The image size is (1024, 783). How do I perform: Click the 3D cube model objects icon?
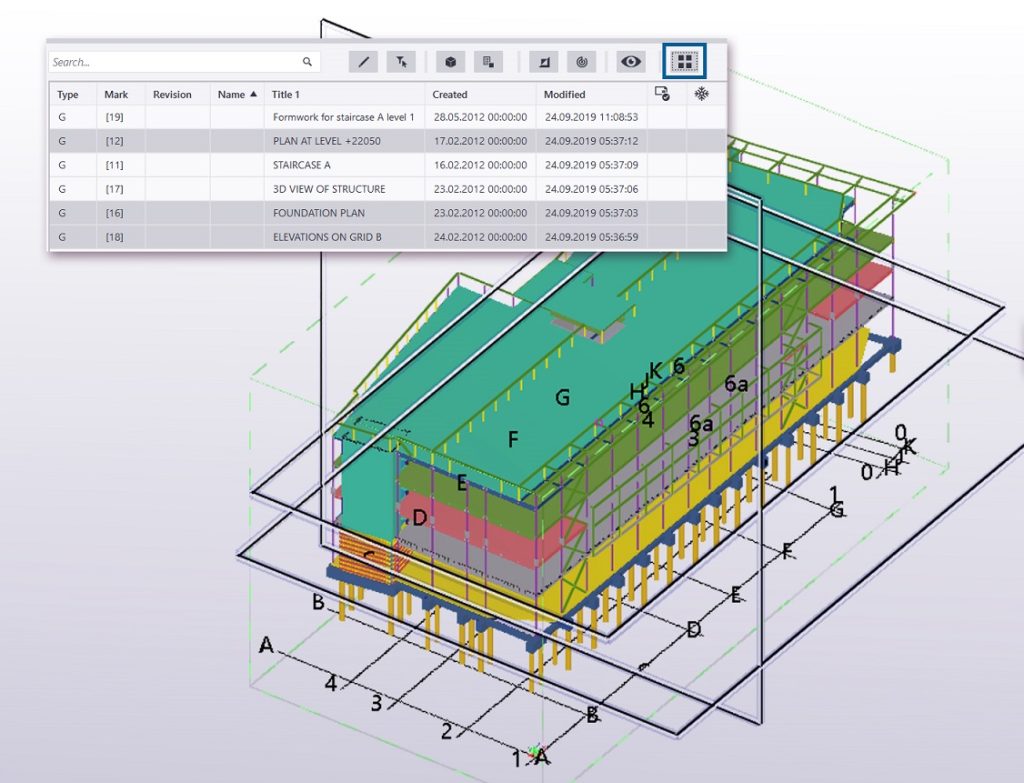(450, 62)
